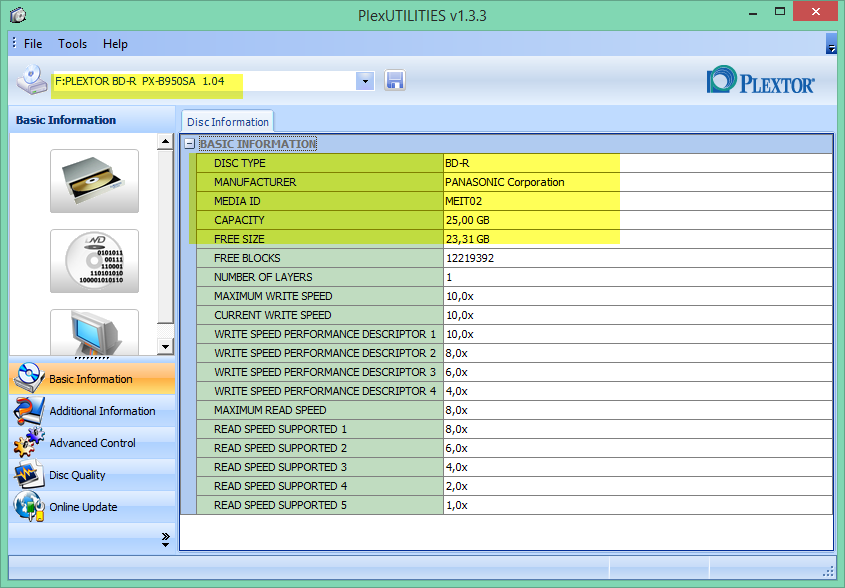The image size is (845, 588).
Task: Open the Basic Information section button
Action: click(92, 378)
